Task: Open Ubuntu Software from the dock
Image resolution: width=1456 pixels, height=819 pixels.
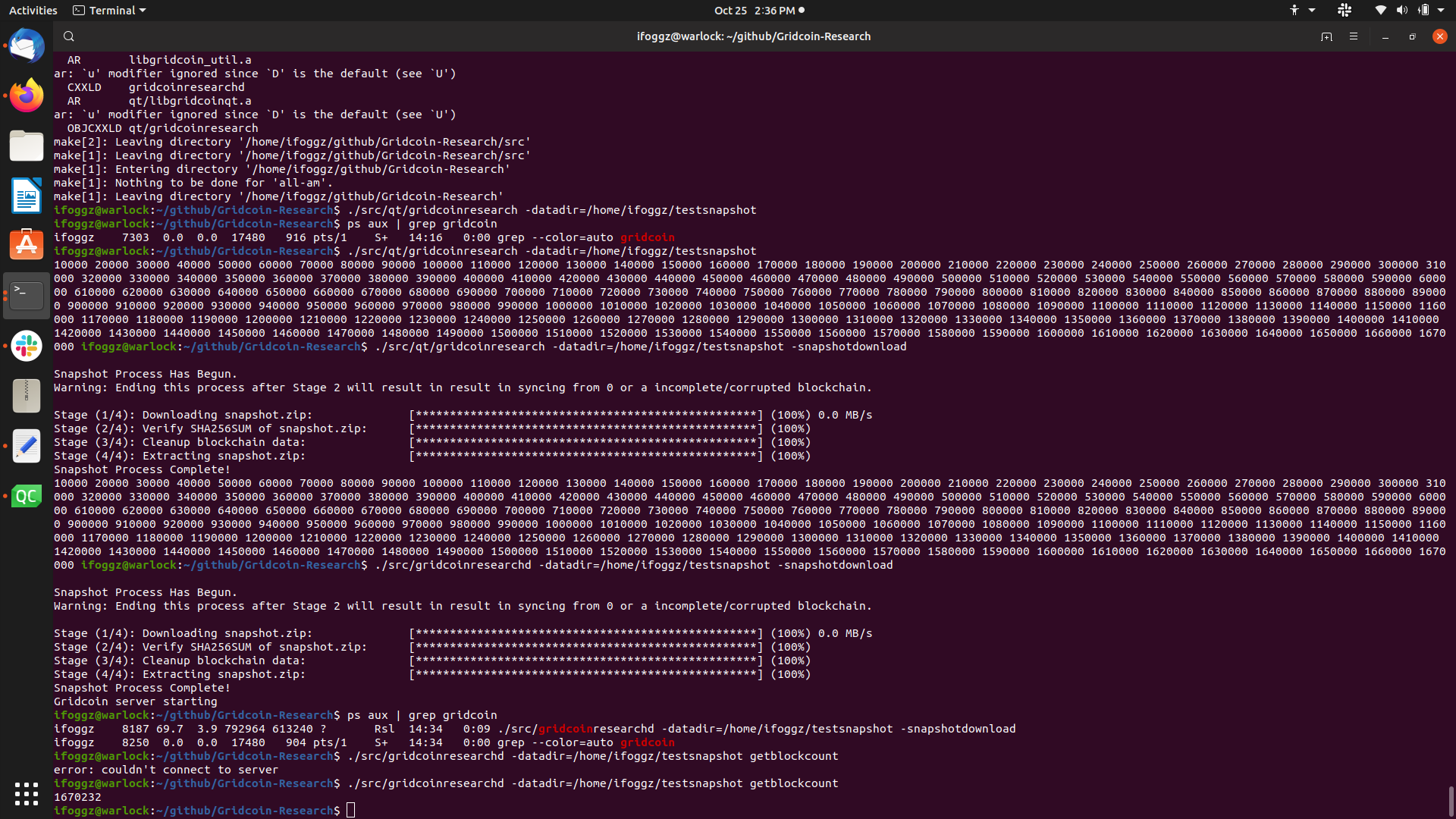Action: point(27,245)
